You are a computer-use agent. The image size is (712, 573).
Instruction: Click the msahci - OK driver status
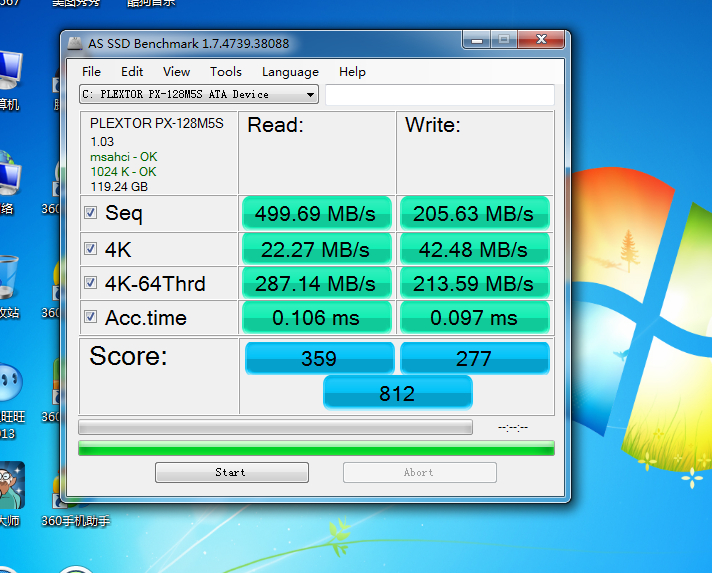click(x=124, y=157)
